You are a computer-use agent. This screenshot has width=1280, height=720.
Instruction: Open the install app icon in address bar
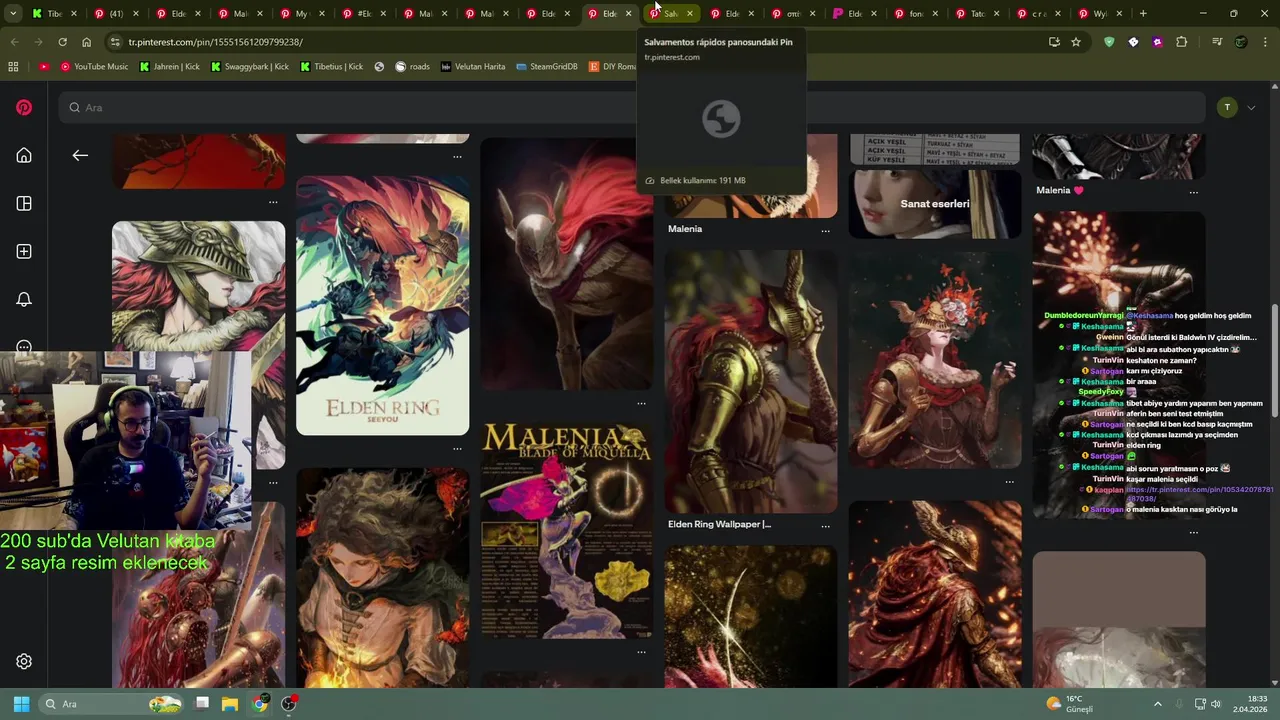pyautogui.click(x=1054, y=42)
